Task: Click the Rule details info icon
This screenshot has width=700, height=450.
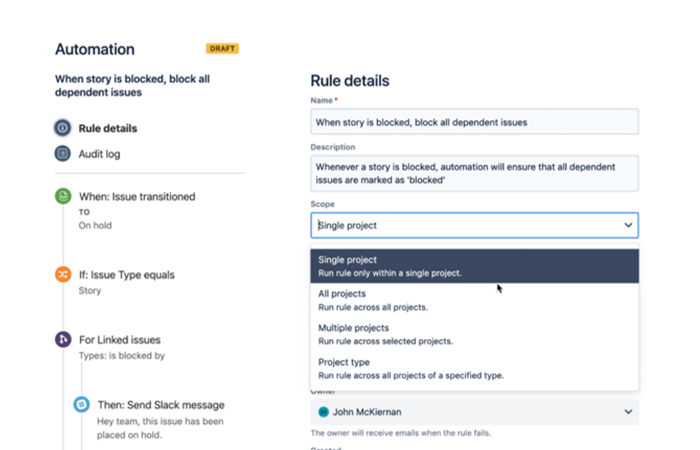Action: (62, 128)
